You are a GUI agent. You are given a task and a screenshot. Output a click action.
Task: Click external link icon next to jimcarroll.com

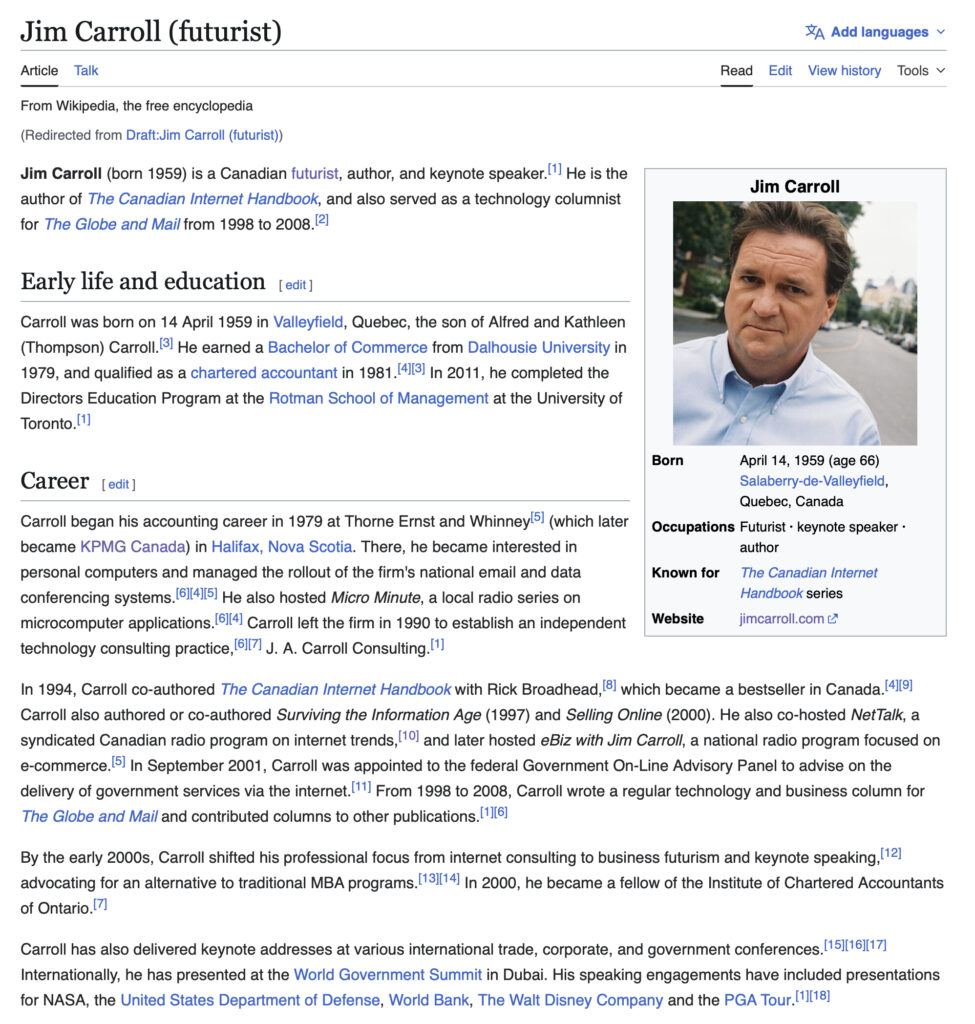point(834,619)
